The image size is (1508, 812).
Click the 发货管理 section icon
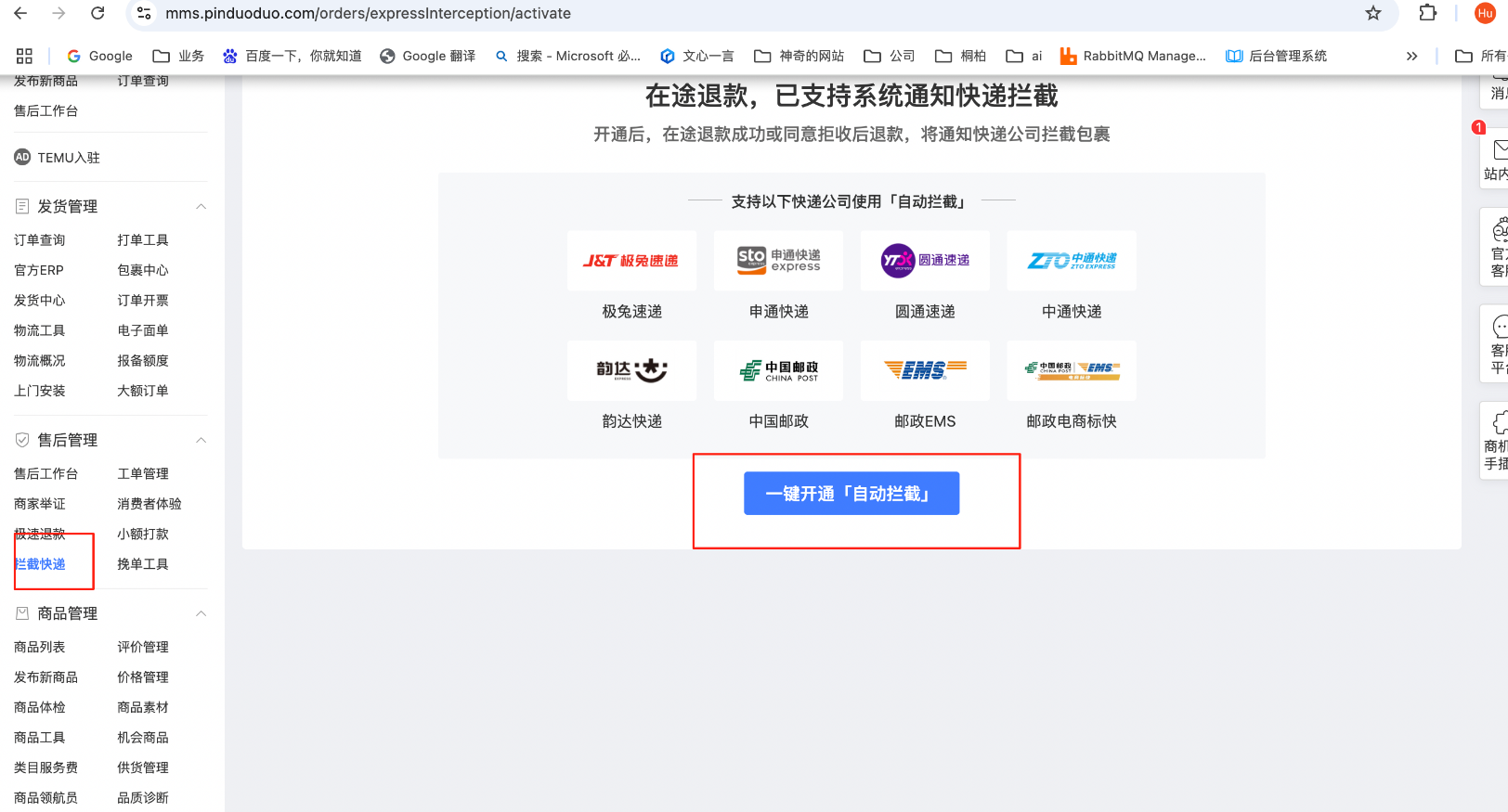point(22,206)
